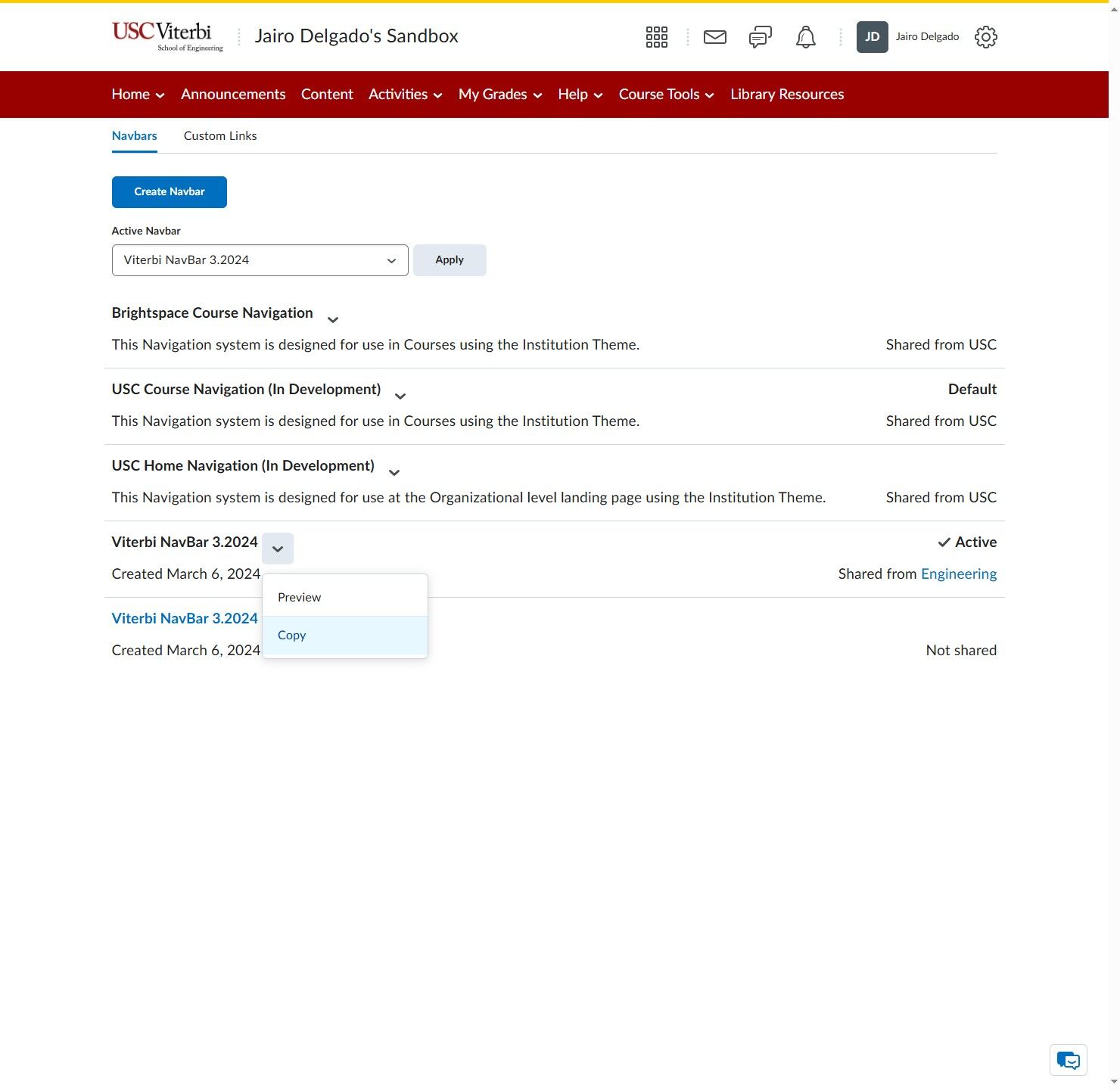
Task: Open the not-shared Viterbi NavBar 3.2024 link
Action: point(185,619)
